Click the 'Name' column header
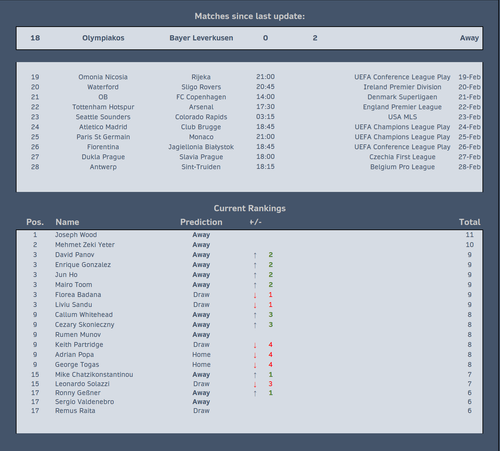The height and width of the screenshot is (451, 500). pyautogui.click(x=67, y=222)
